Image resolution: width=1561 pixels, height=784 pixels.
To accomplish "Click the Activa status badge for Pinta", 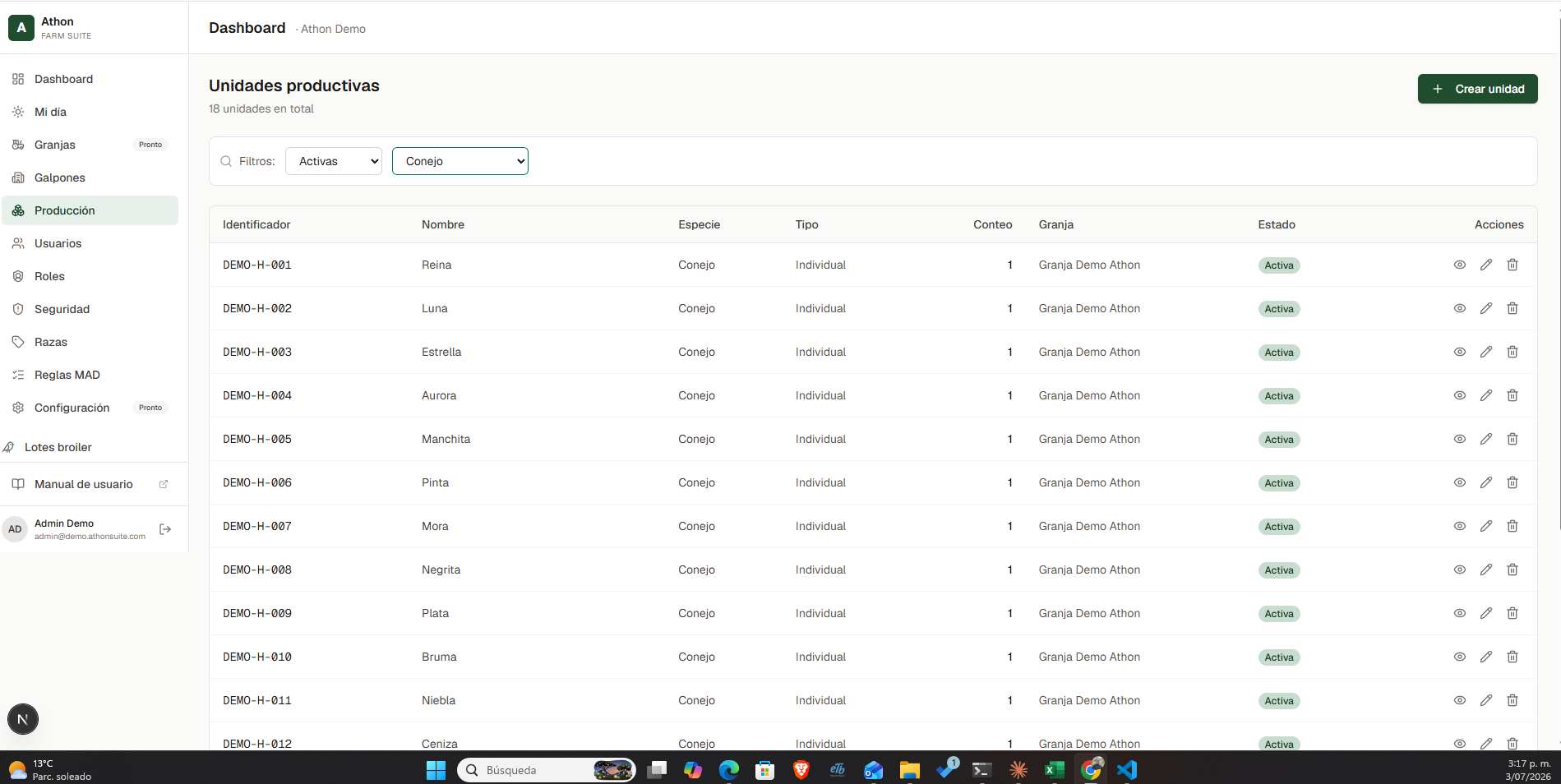I will click(1279, 483).
